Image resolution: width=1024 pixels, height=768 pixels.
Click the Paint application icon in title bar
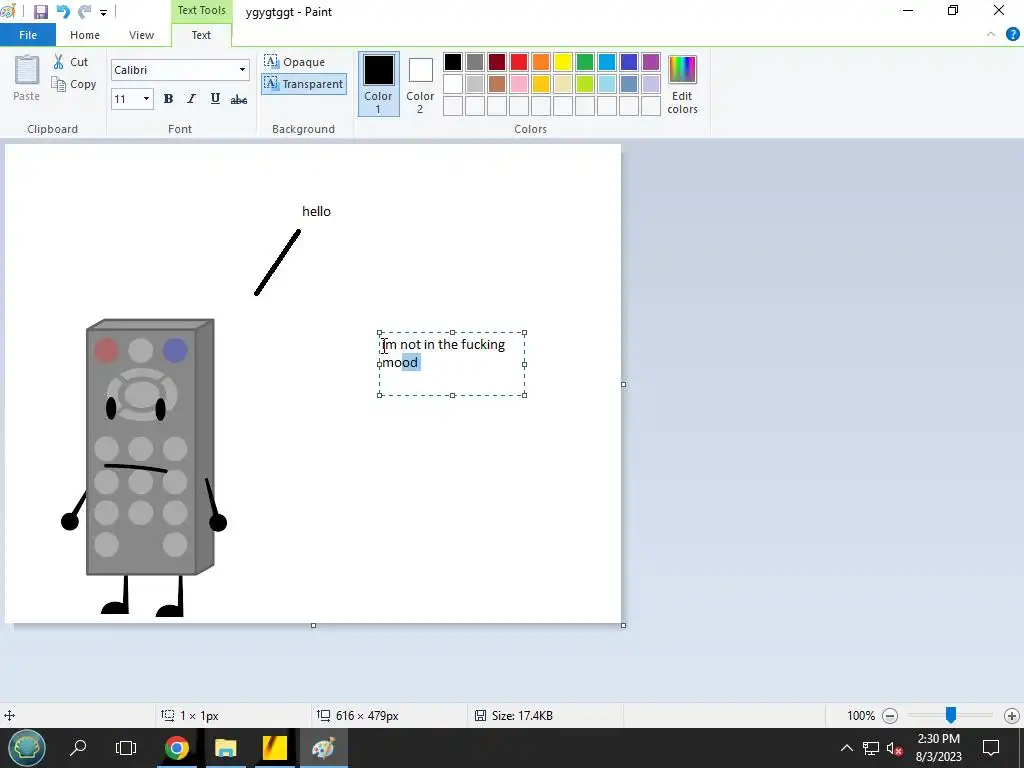[x=8, y=11]
